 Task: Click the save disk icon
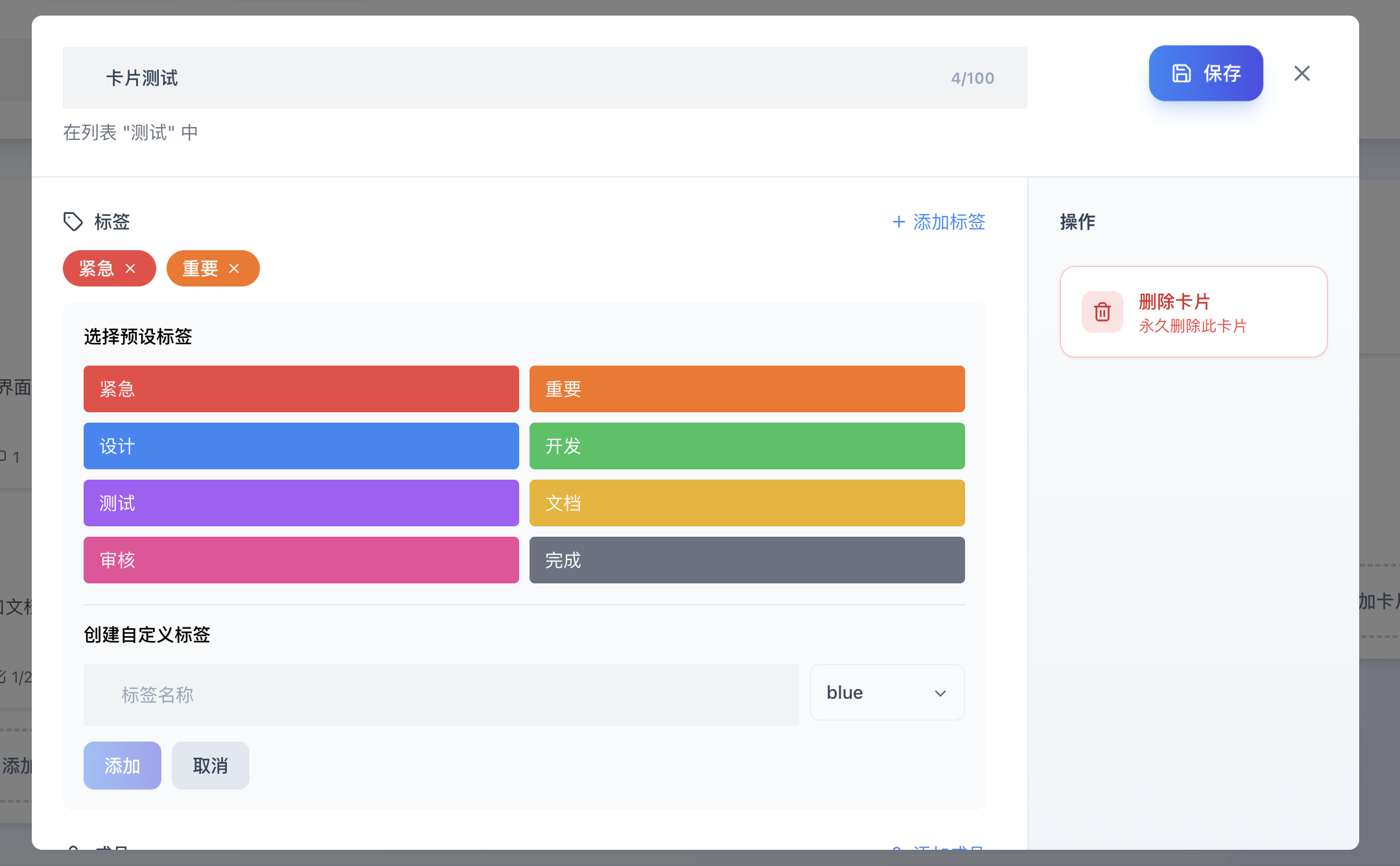(1181, 73)
